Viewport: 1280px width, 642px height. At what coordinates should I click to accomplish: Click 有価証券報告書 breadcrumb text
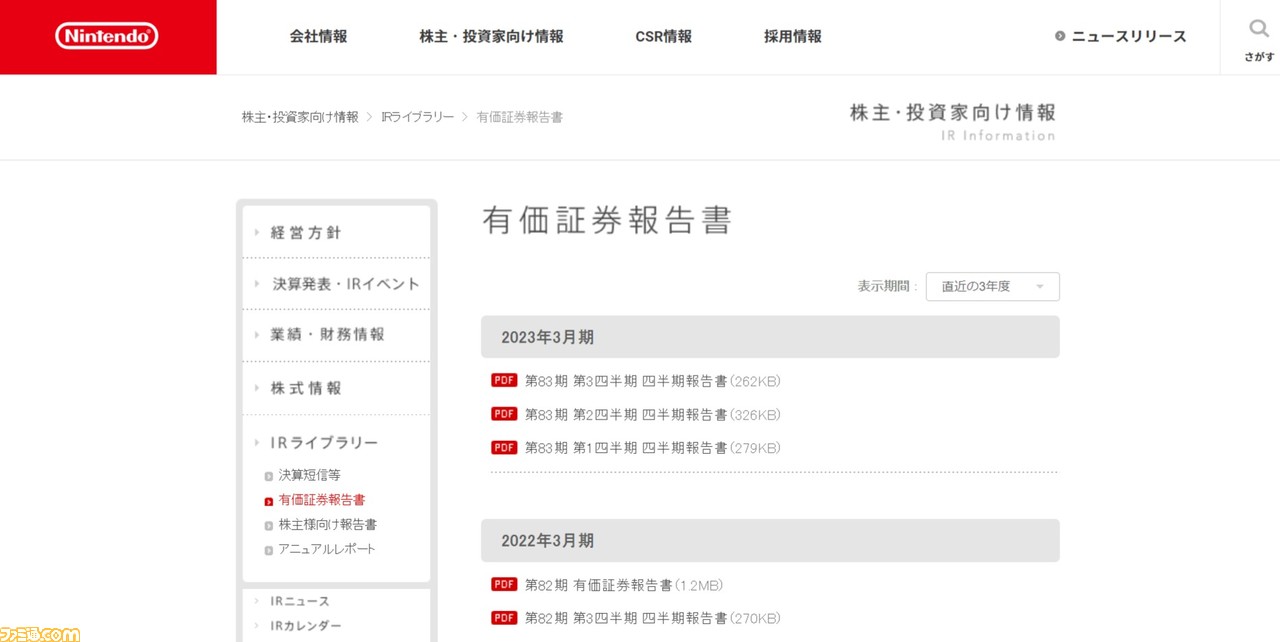pyautogui.click(x=520, y=117)
